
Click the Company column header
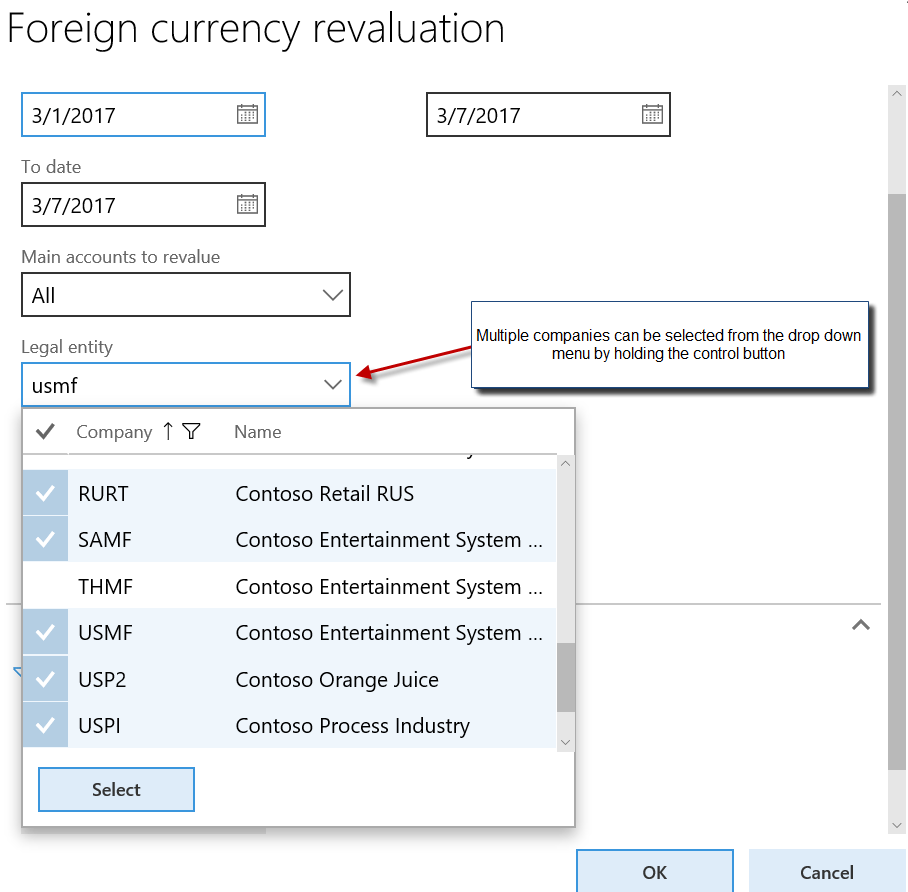pyautogui.click(x=114, y=432)
